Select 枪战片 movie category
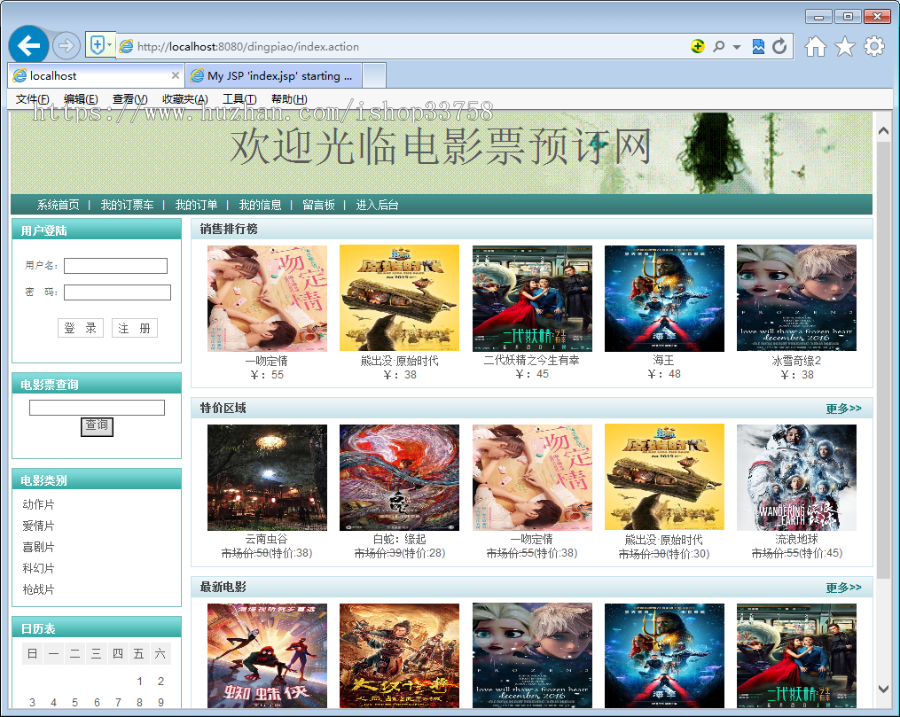Viewport: 900px width, 717px height. [38, 590]
